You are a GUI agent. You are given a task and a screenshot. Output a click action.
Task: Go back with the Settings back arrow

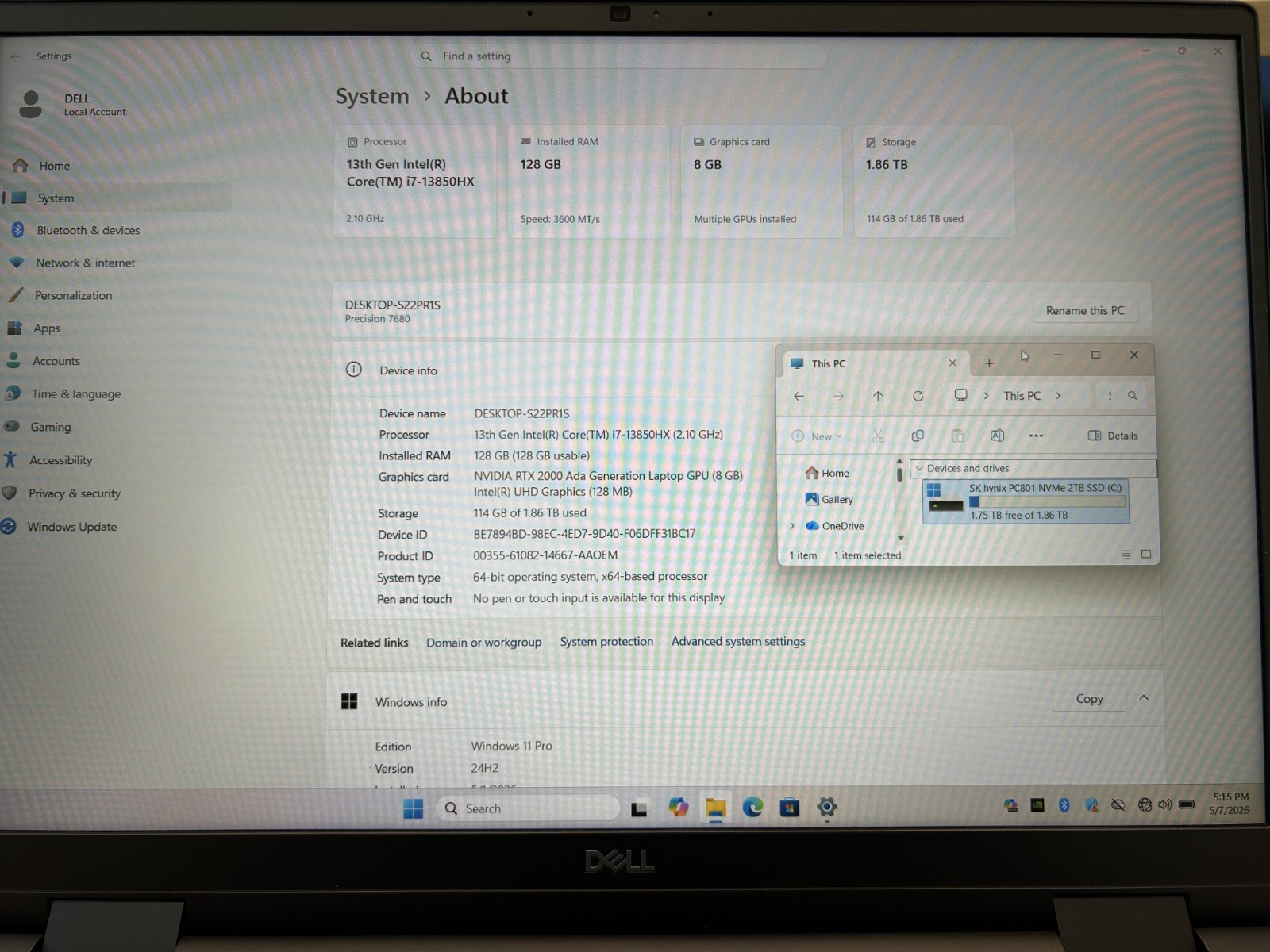(16, 56)
